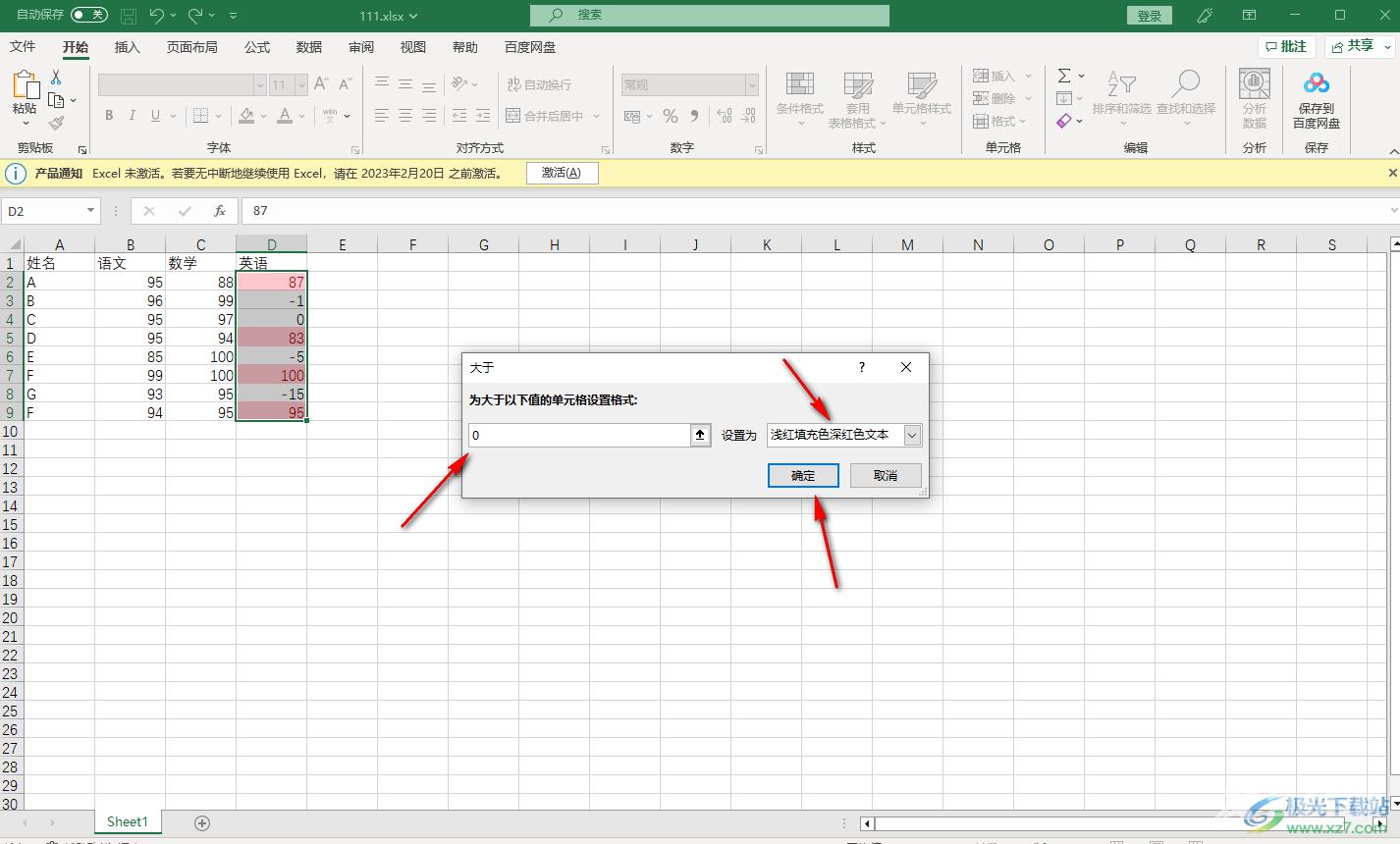1400x844 pixels.
Task: Switch to the 公式 (Formulas) tab
Action: (x=257, y=47)
